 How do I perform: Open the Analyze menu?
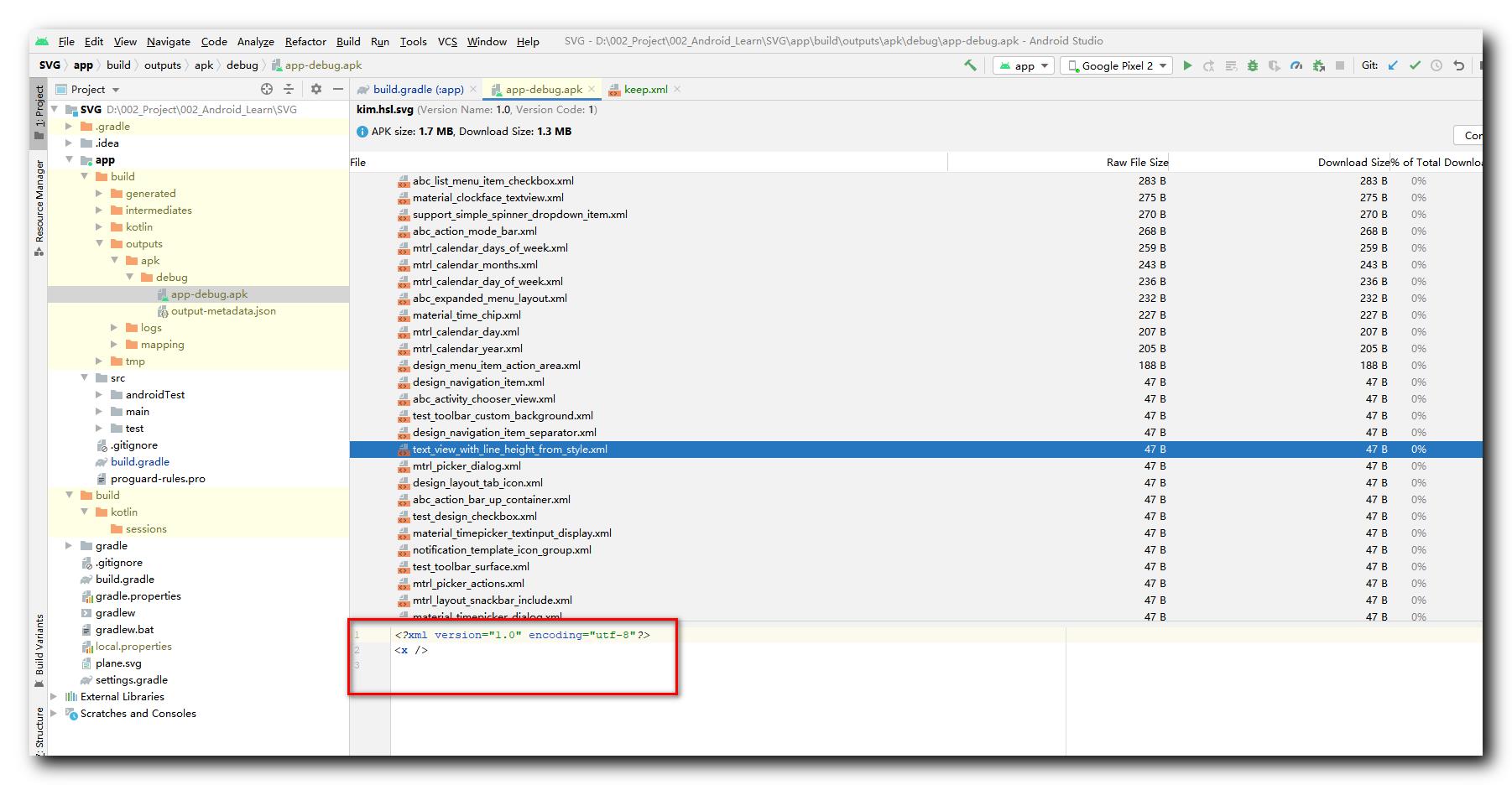click(256, 41)
